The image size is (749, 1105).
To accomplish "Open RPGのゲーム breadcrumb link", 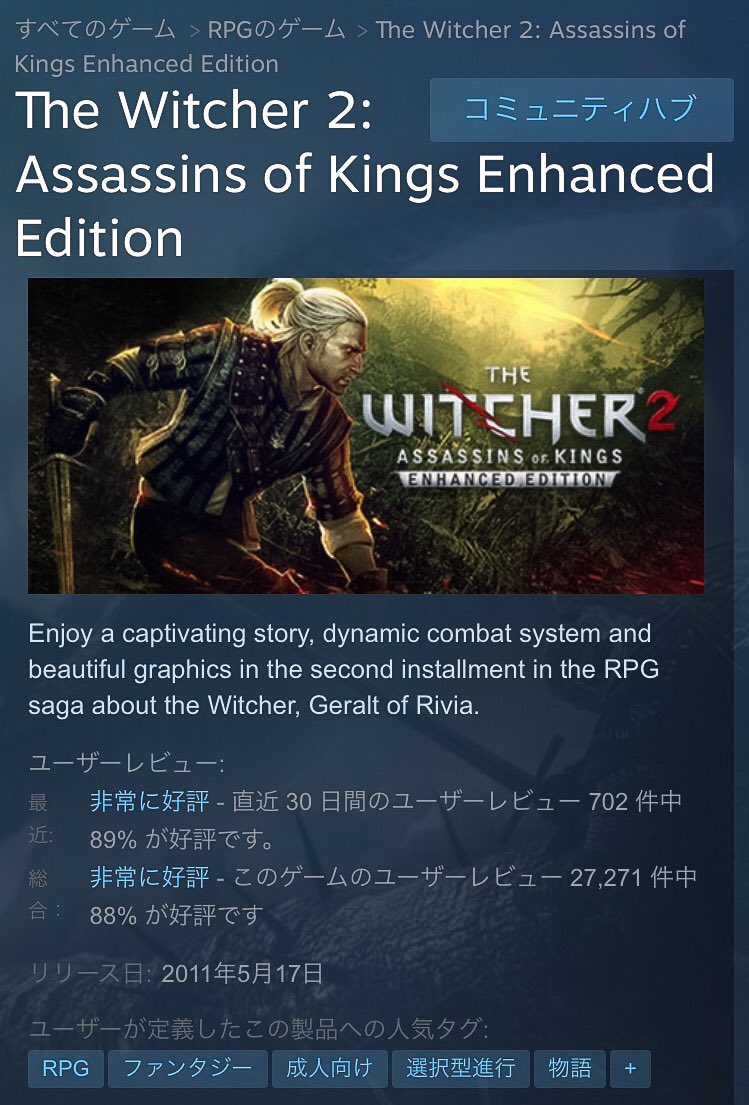I will pyautogui.click(x=277, y=30).
